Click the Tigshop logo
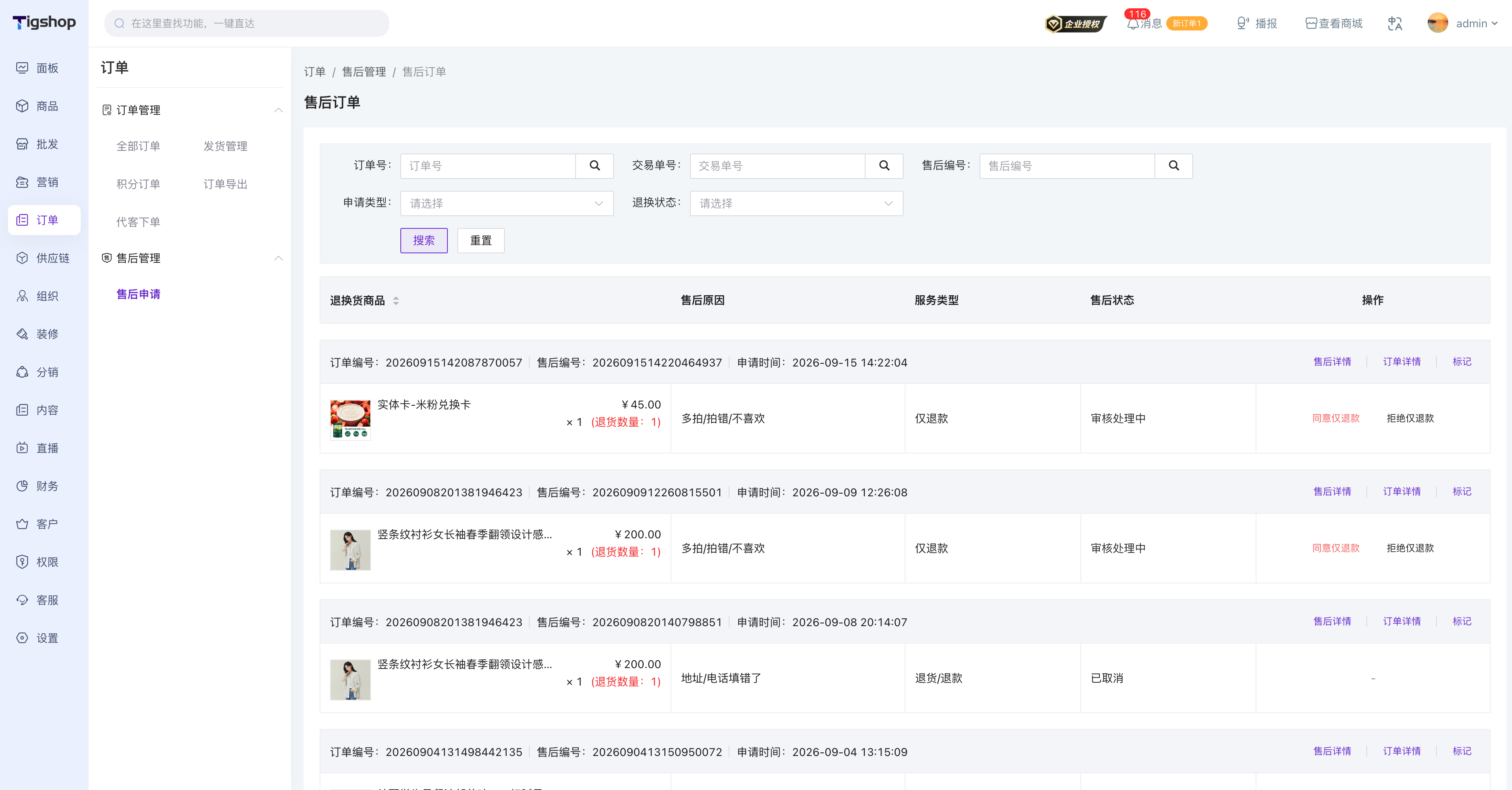The image size is (1512, 790). [x=45, y=22]
